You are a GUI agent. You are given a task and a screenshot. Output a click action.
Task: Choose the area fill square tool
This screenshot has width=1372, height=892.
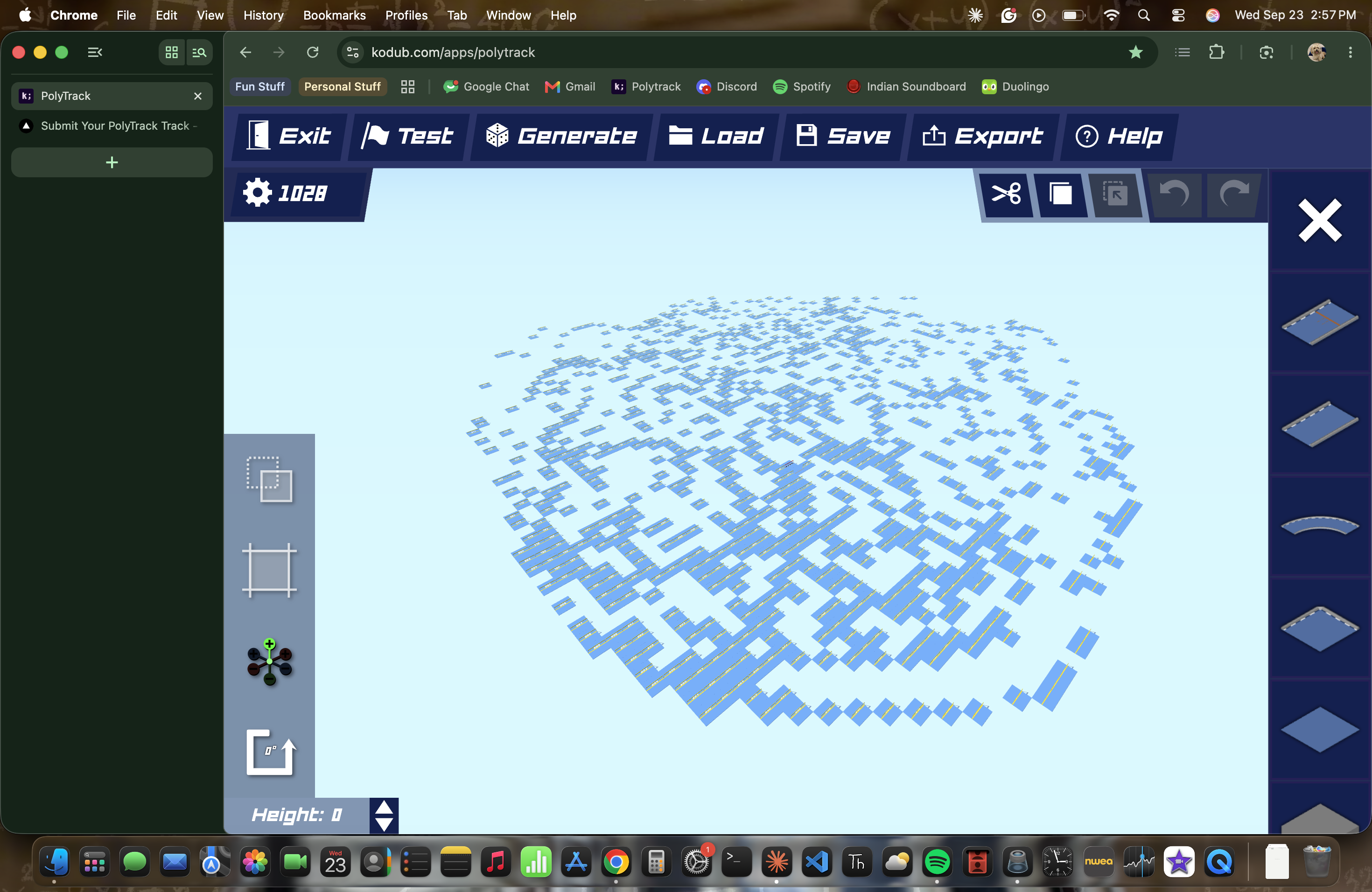(269, 570)
